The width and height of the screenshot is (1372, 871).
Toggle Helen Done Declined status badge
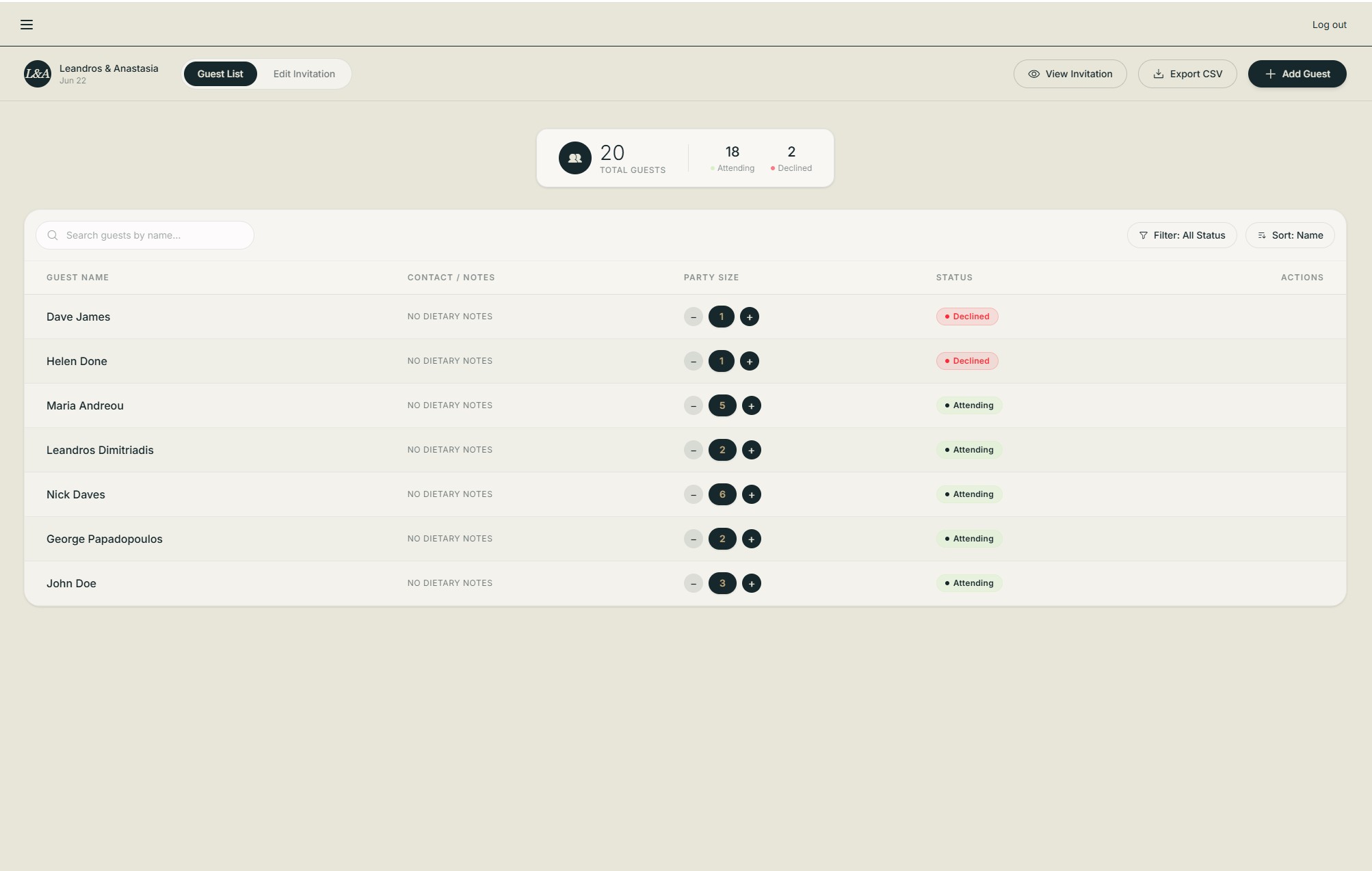967,361
